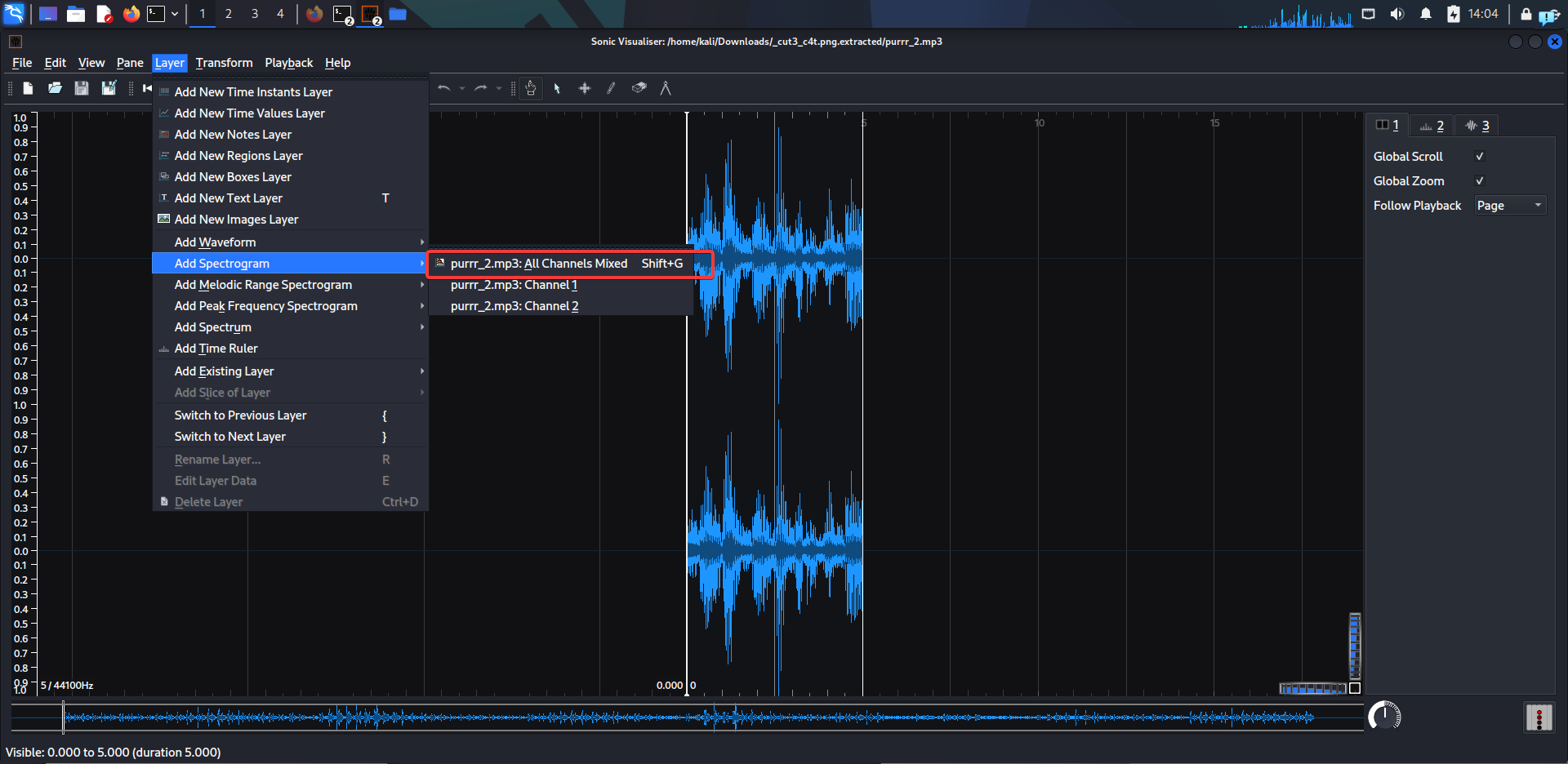The width and height of the screenshot is (1568, 764).
Task: Expand the Add Waveform submenu
Action: 291,242
